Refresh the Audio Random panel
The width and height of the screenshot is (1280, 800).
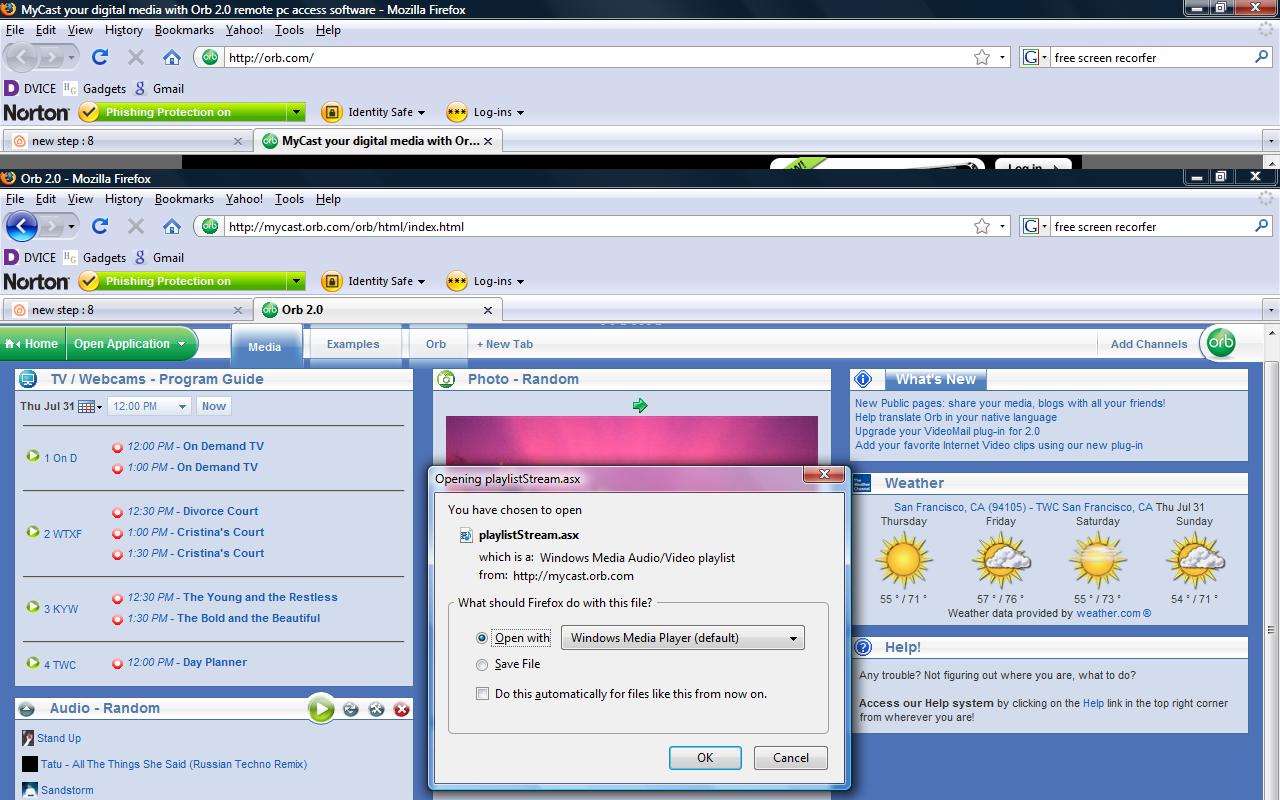[351, 709]
